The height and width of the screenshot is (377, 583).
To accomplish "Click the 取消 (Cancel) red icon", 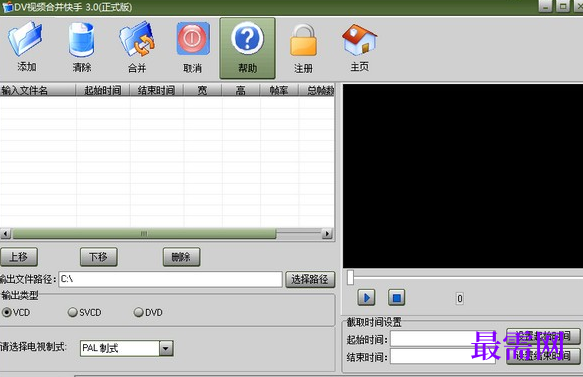I will [x=193, y=39].
